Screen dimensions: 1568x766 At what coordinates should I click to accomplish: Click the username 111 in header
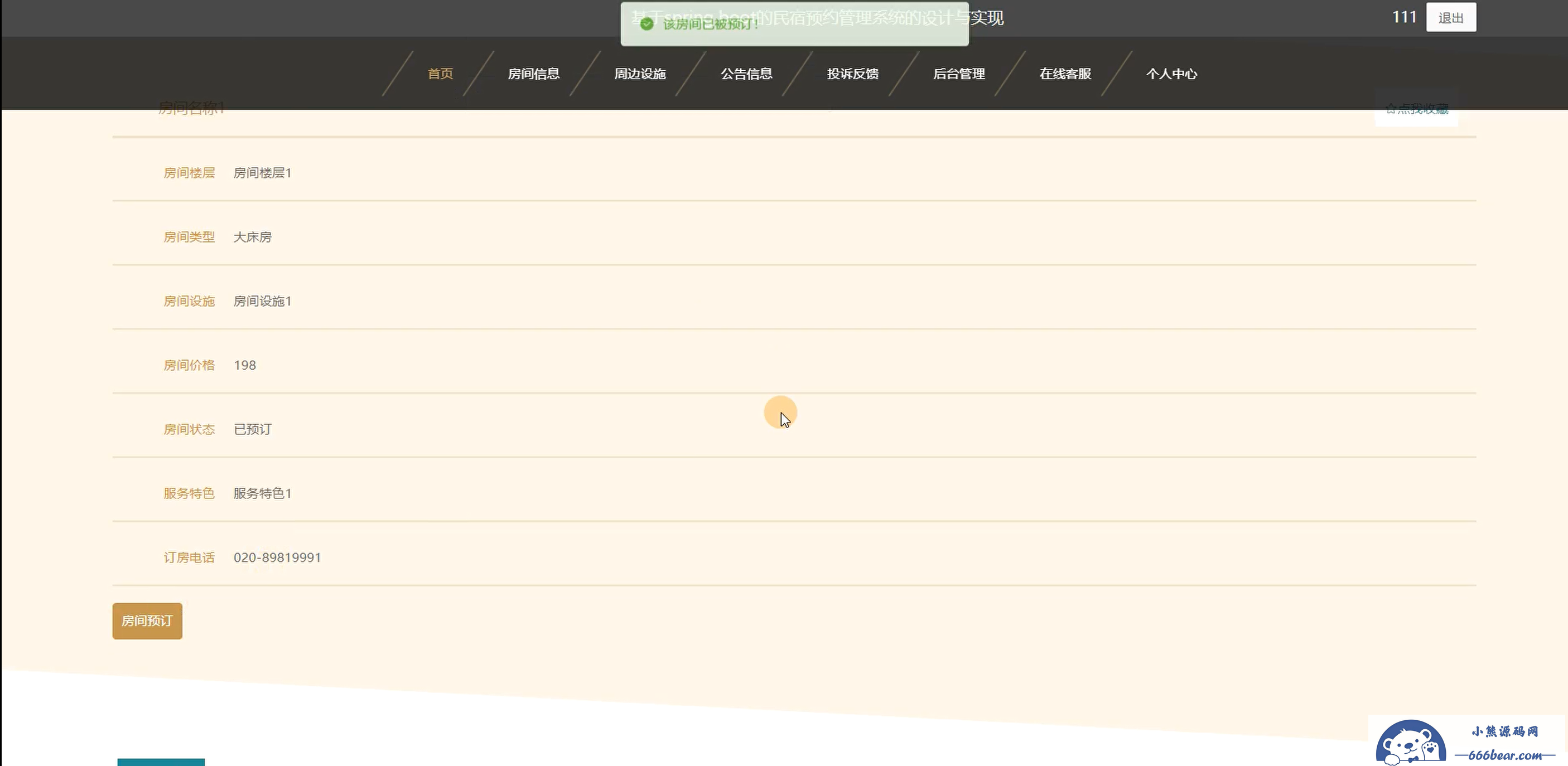coord(1404,17)
